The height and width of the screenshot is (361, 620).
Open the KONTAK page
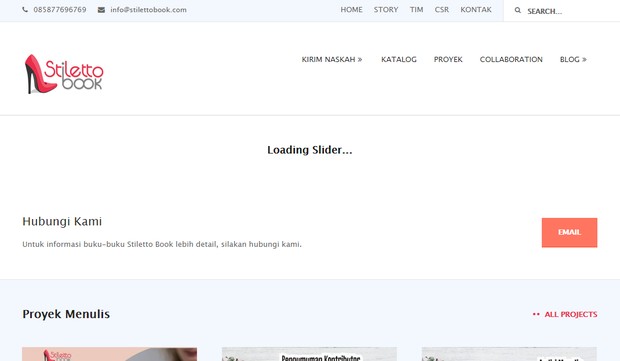(476, 10)
